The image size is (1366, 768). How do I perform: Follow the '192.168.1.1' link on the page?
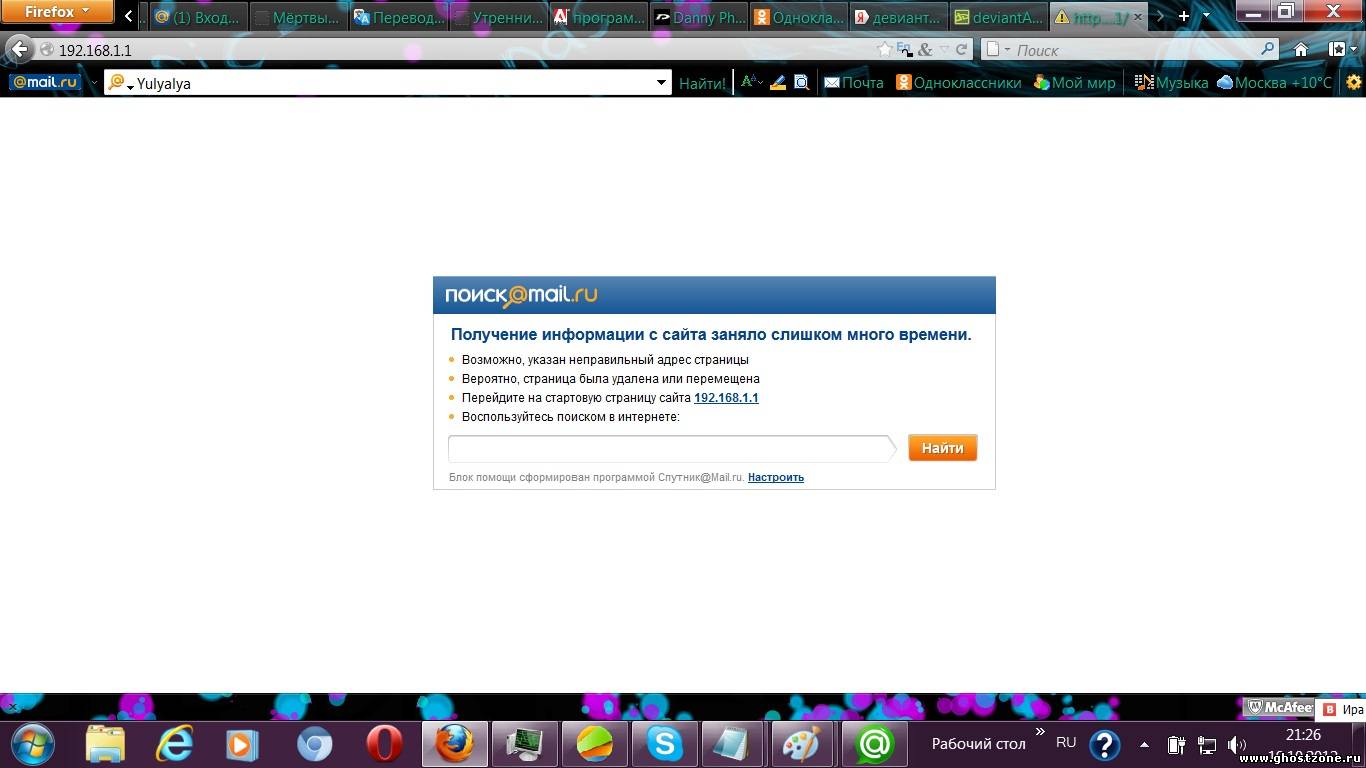726,398
